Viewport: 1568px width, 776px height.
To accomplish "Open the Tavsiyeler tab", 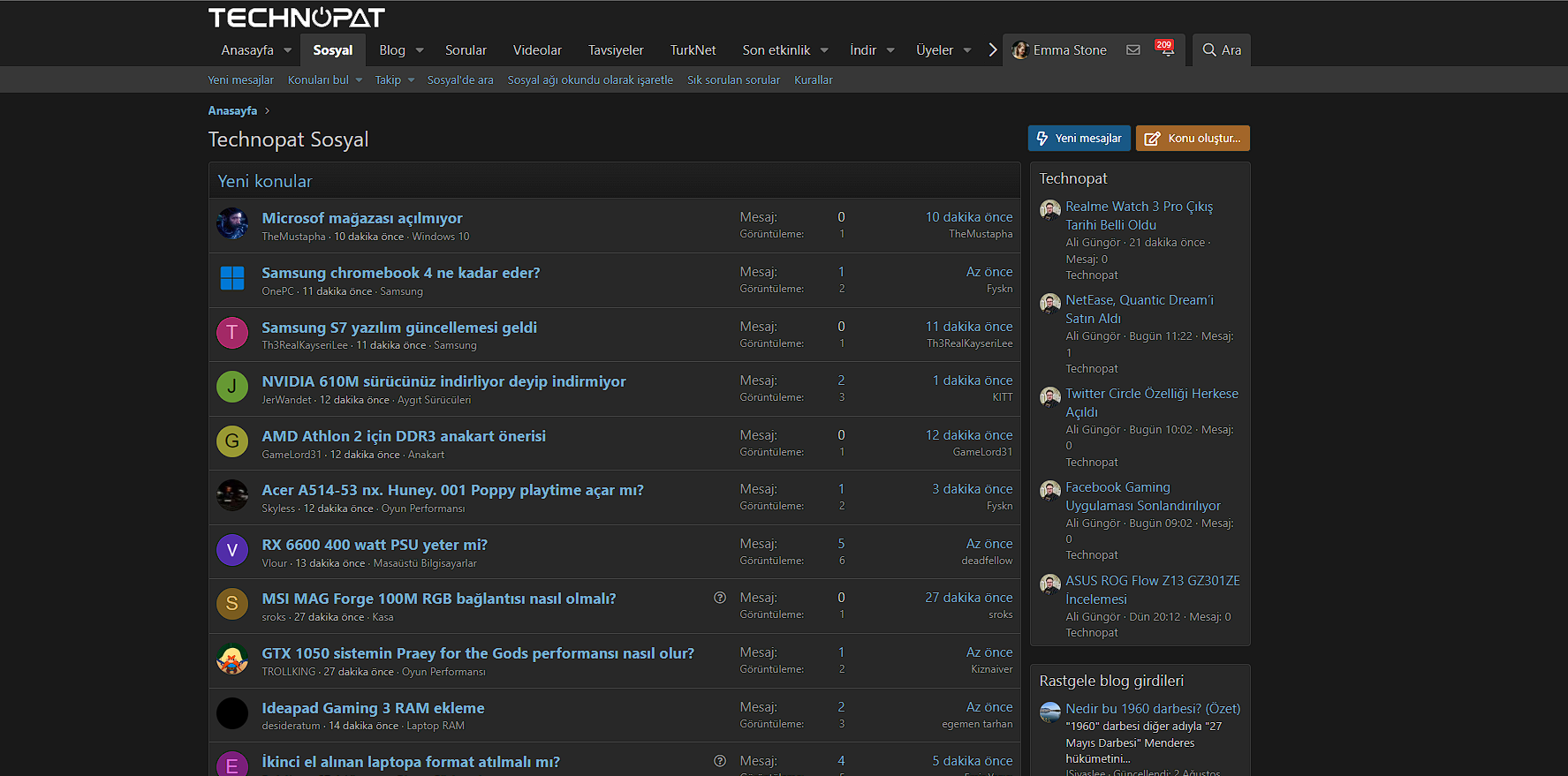I will click(x=616, y=50).
